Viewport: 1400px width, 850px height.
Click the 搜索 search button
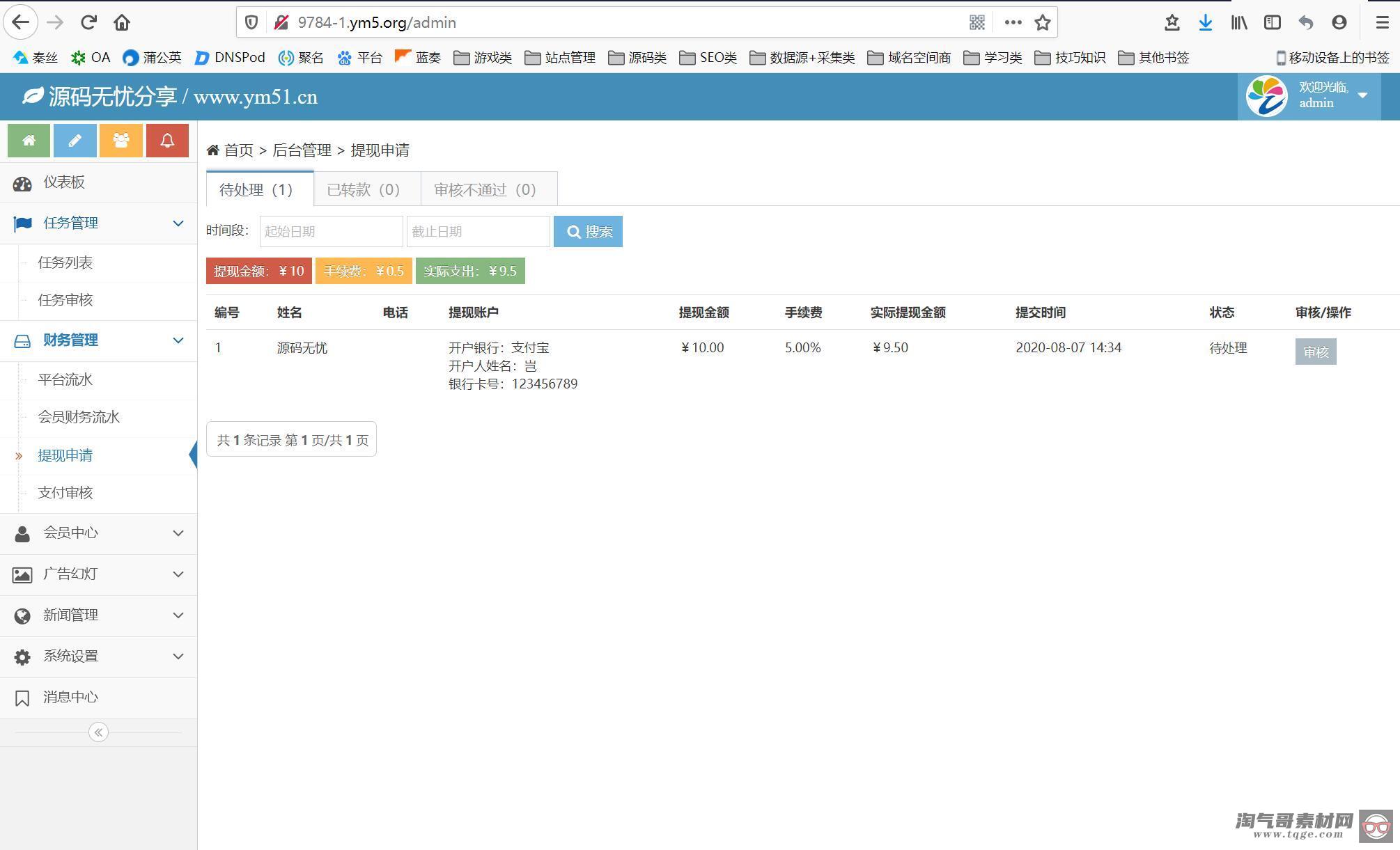588,232
